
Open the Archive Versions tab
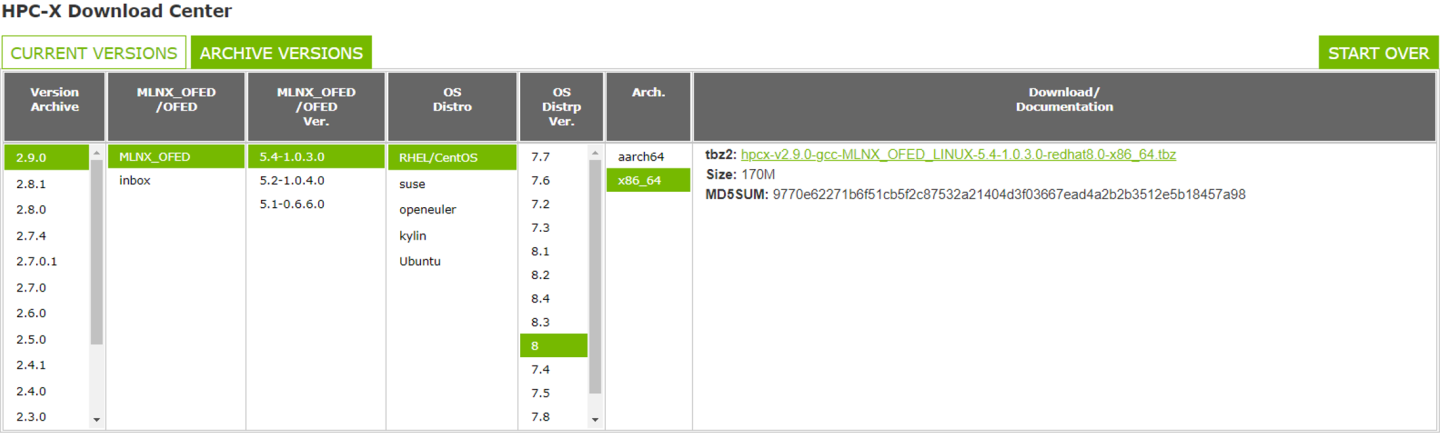point(281,53)
